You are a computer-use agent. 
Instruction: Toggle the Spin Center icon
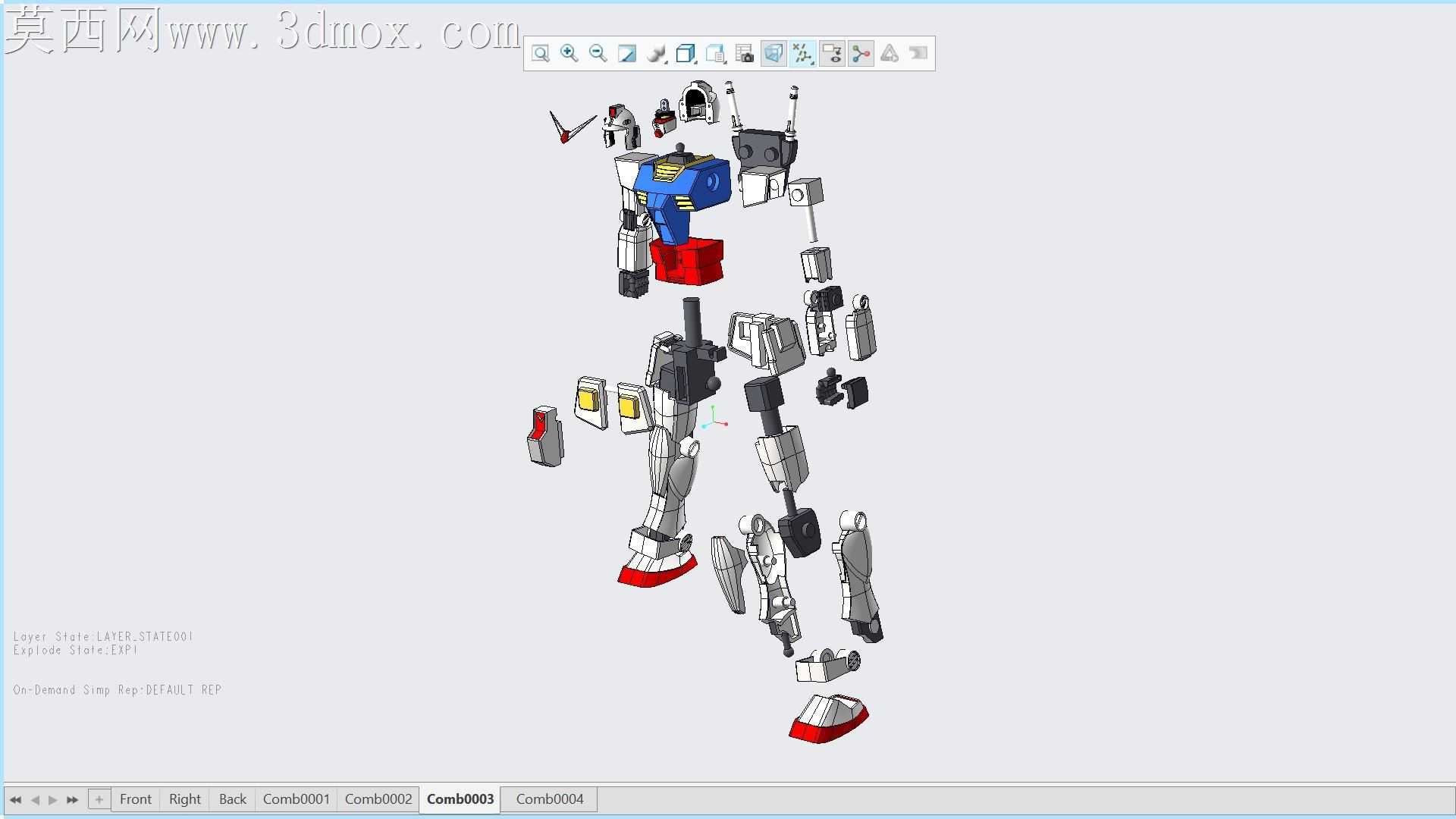pos(861,54)
